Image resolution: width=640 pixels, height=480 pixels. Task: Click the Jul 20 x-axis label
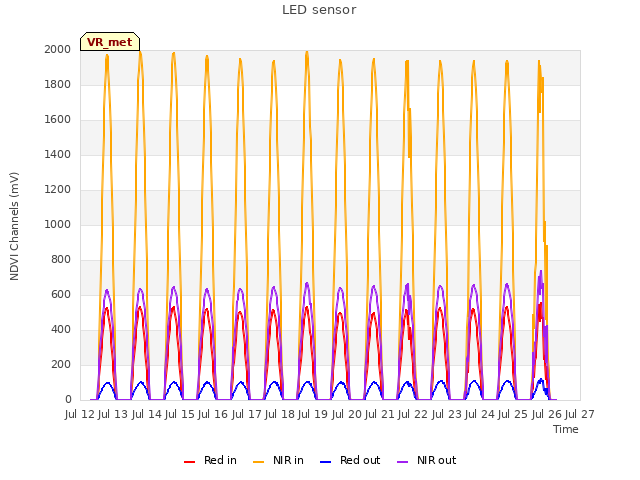pyautogui.click(x=346, y=414)
